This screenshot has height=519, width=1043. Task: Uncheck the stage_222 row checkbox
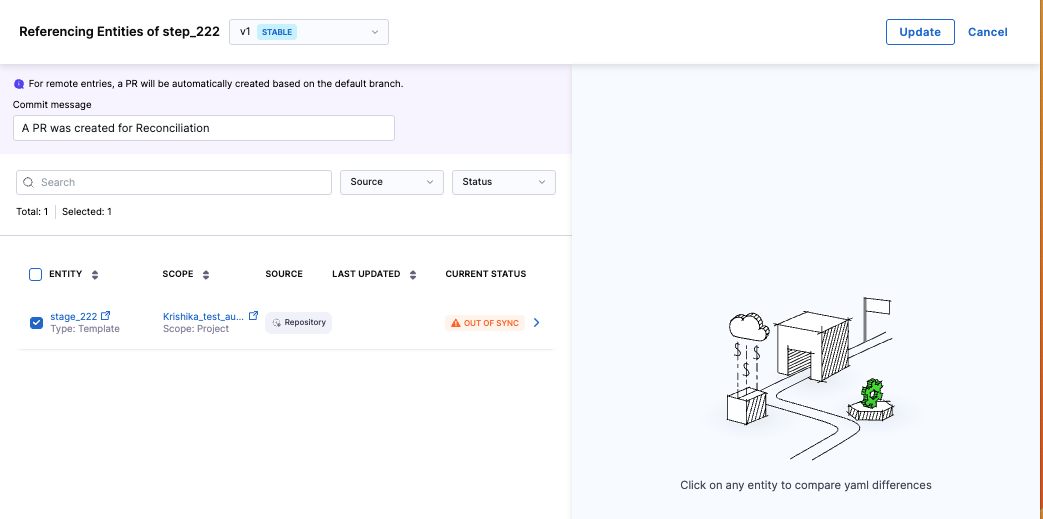pos(36,322)
